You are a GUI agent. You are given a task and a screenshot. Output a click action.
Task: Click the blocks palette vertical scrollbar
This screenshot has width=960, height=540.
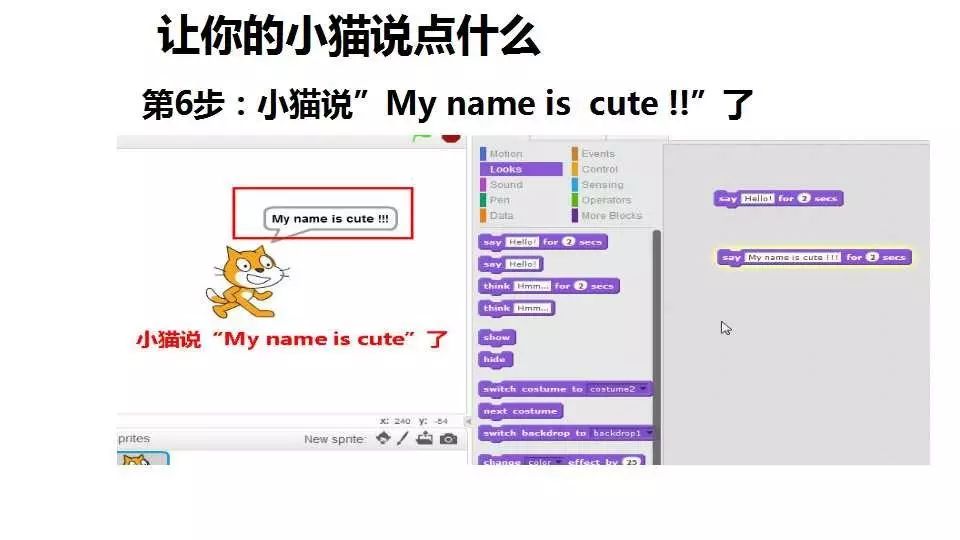[656, 347]
